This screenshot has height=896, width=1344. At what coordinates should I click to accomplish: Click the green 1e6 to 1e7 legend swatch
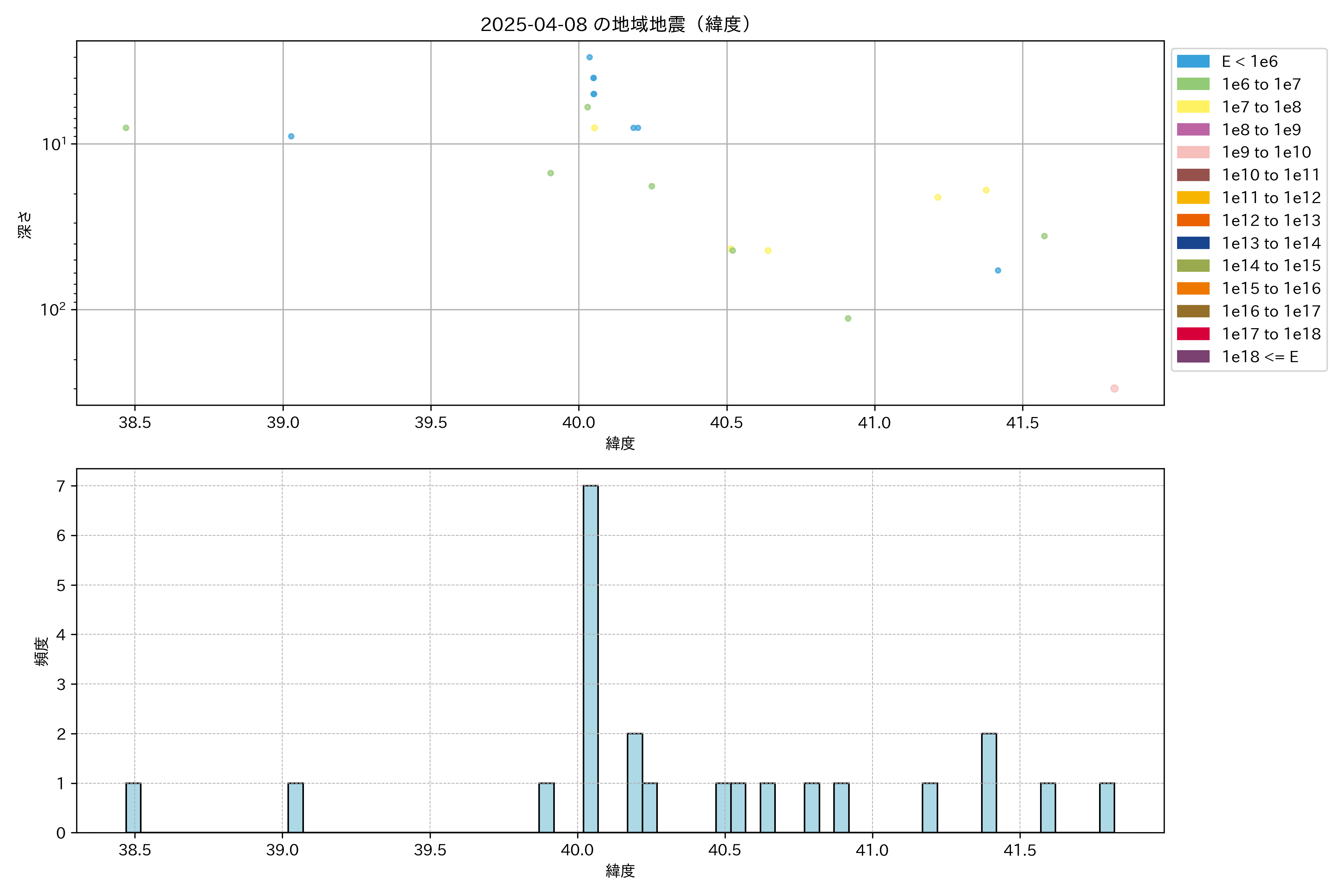tap(1192, 84)
